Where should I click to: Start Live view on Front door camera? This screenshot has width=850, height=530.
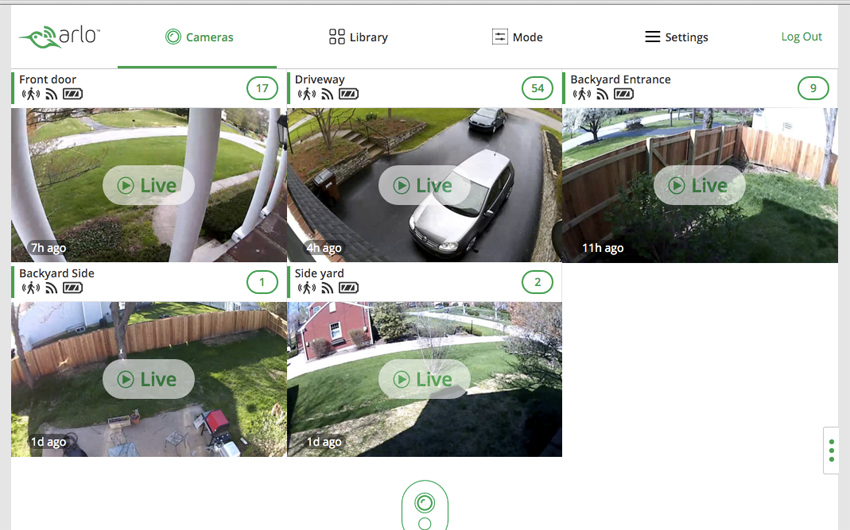click(x=148, y=185)
